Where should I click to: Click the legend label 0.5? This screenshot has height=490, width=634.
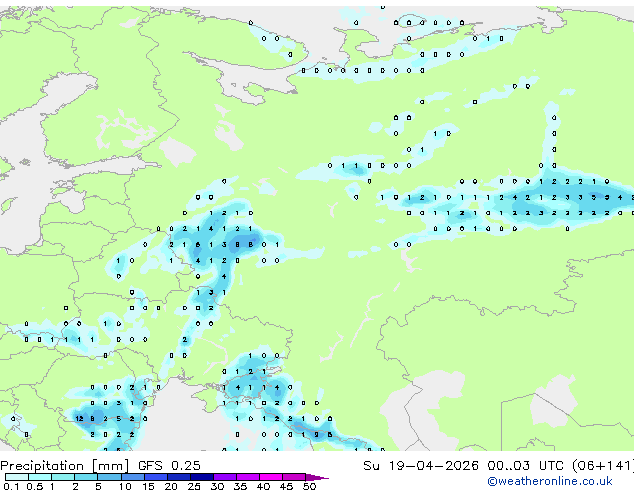34,486
